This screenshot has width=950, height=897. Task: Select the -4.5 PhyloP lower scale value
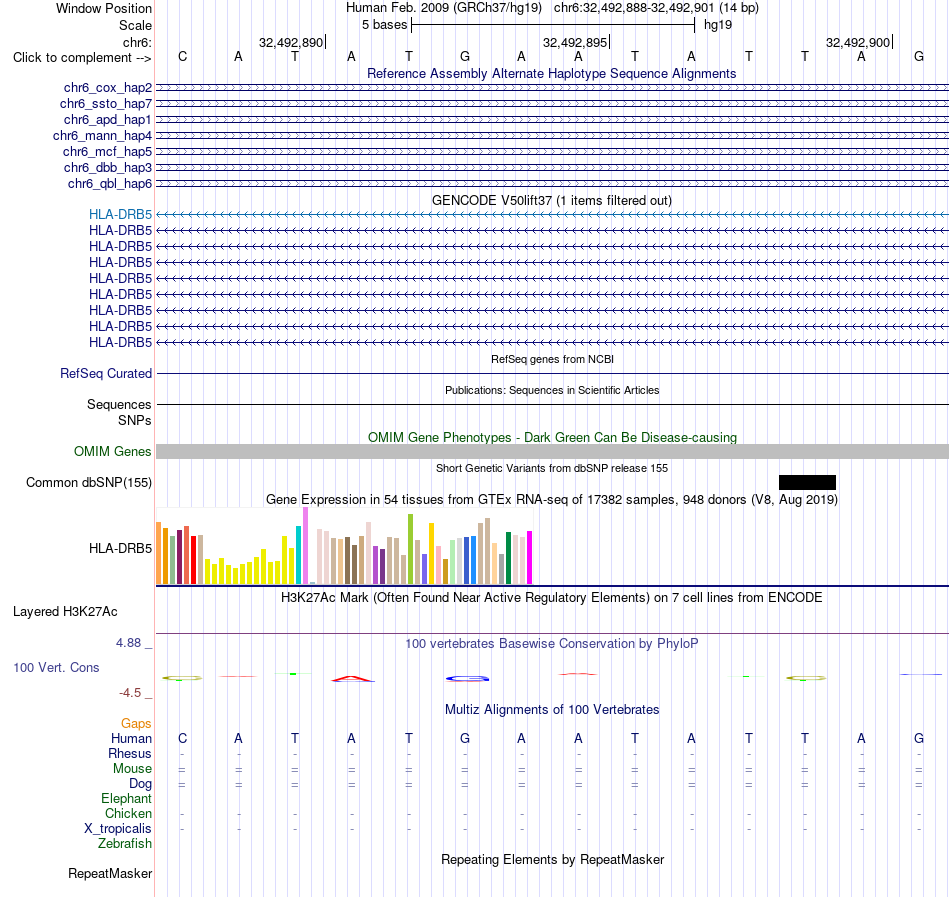130,692
